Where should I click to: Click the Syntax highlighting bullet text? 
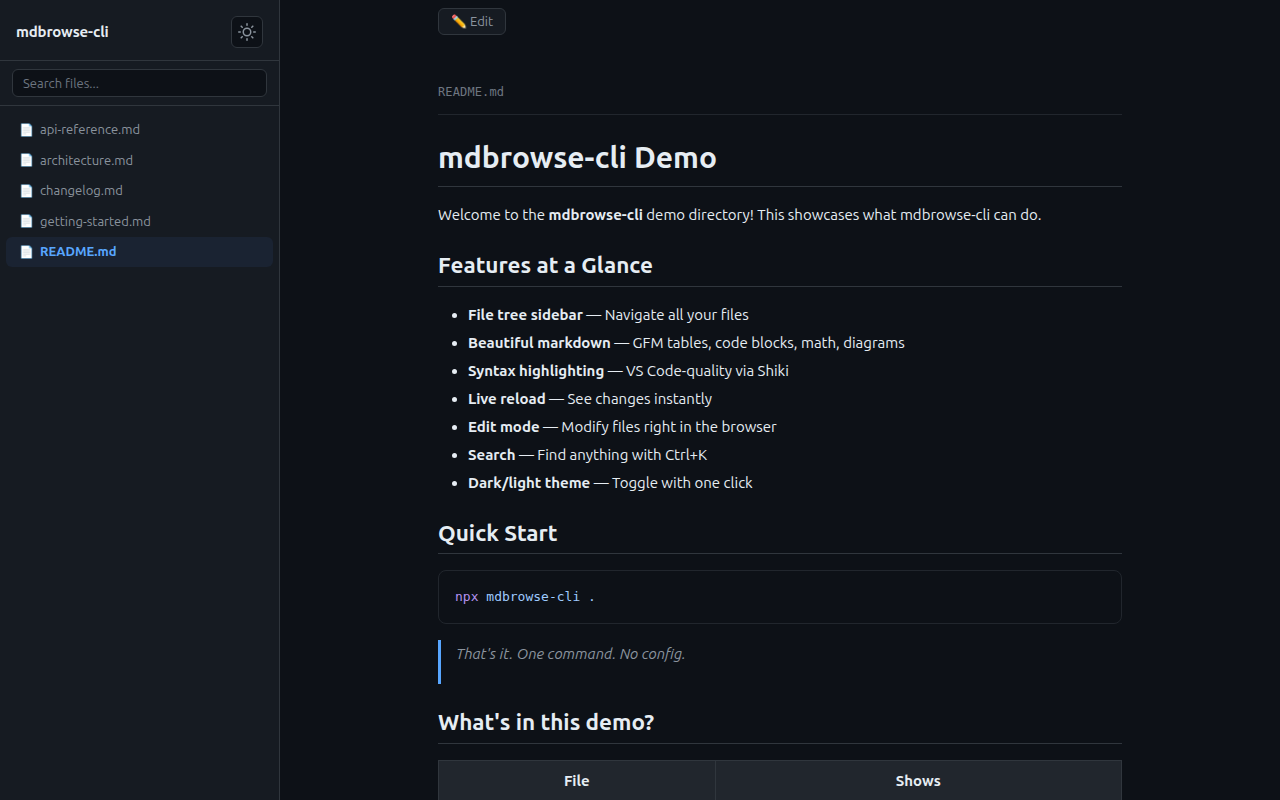[x=628, y=371]
